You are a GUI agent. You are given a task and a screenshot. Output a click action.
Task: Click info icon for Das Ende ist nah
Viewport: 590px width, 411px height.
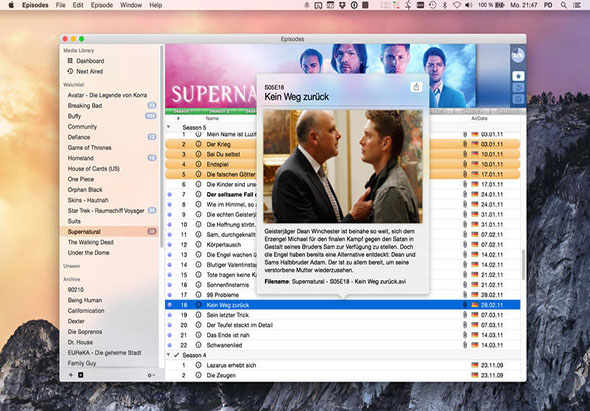click(198, 335)
